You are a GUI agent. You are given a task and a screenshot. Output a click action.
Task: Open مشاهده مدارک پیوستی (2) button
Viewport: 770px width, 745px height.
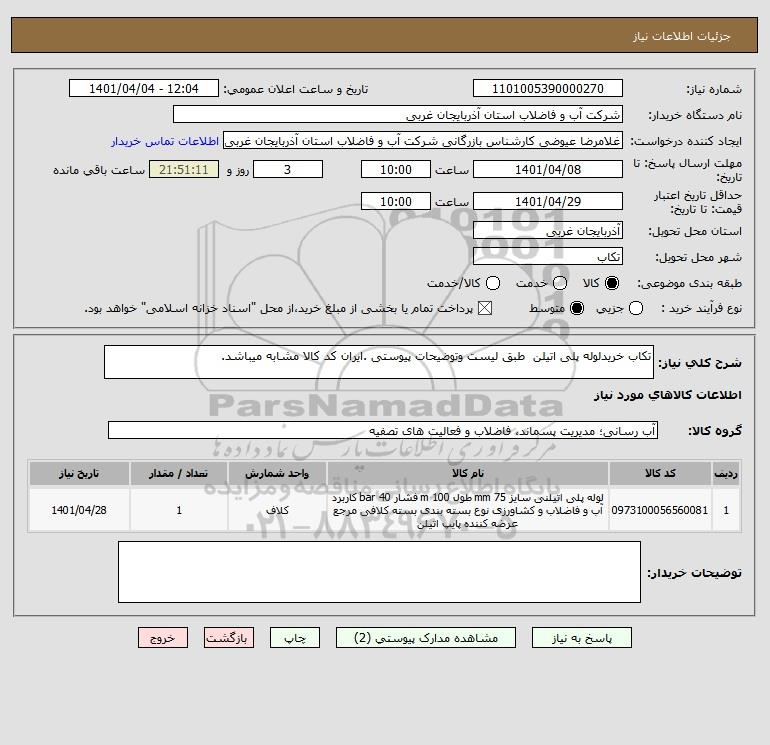[426, 637]
